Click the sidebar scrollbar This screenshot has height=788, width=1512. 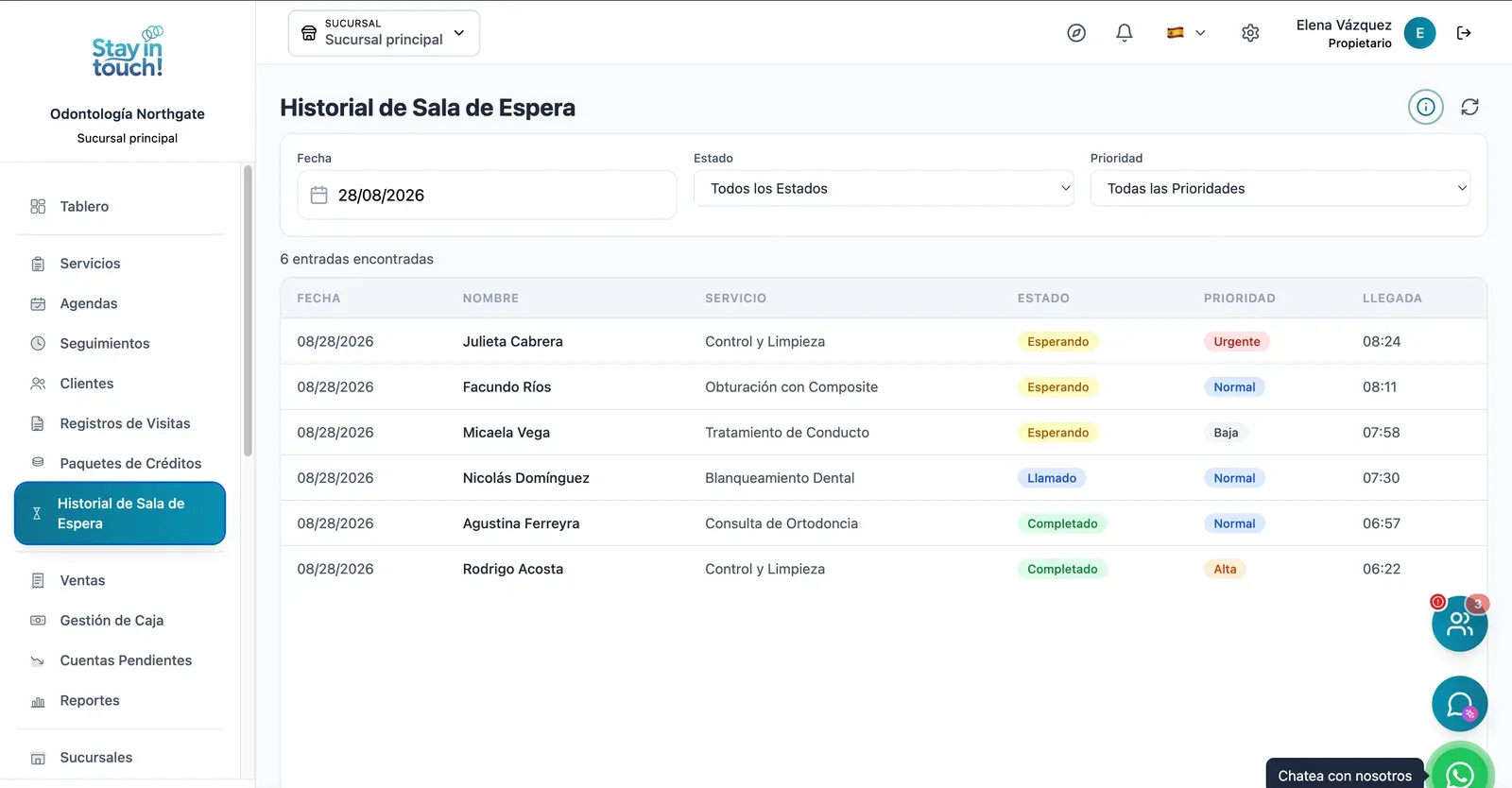click(248, 312)
